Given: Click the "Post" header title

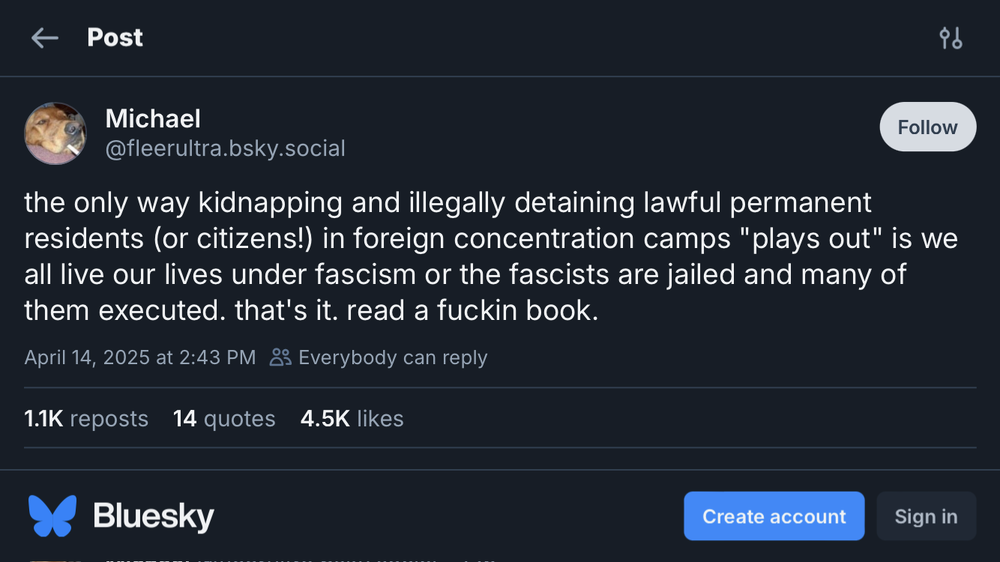Looking at the screenshot, I should click(115, 38).
